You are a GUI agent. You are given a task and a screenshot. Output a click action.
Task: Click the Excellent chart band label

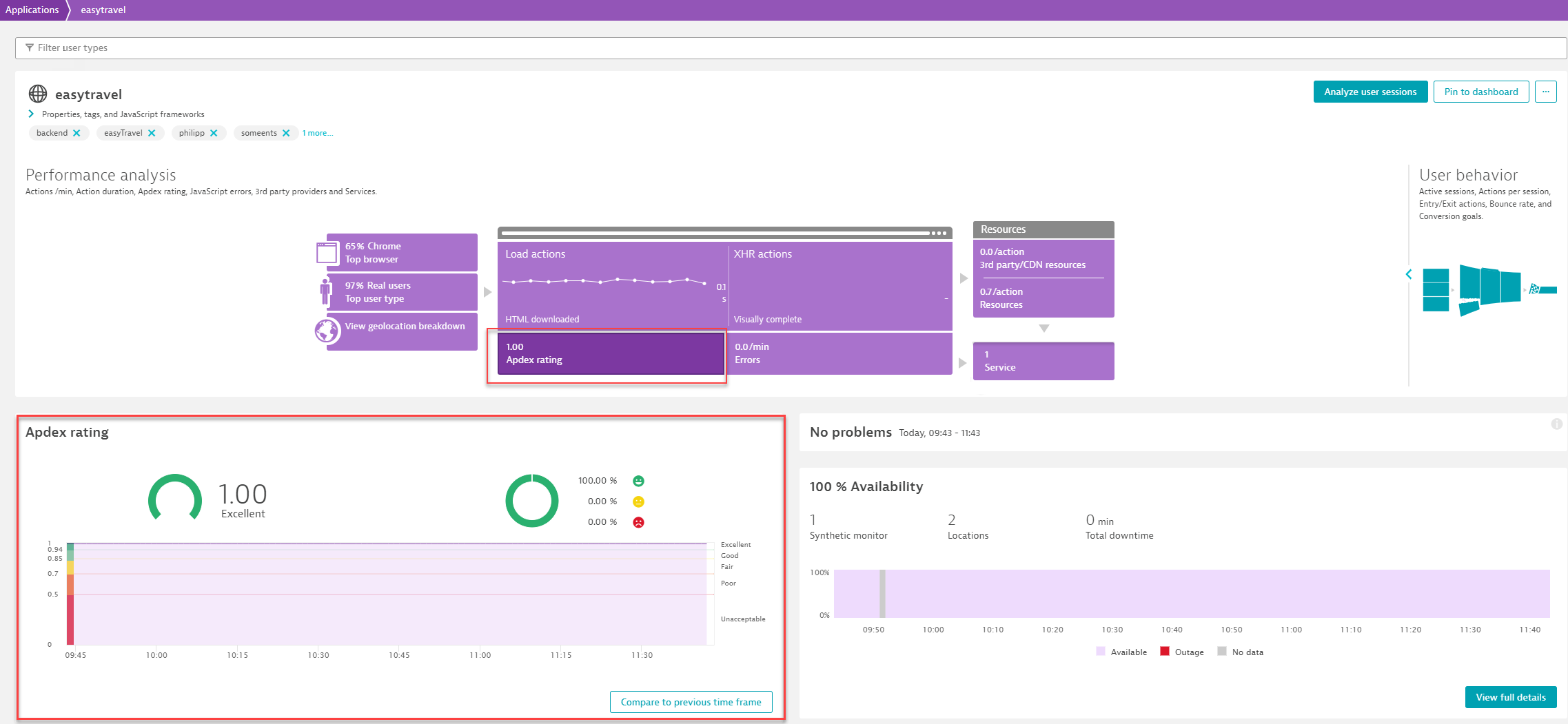[735, 544]
